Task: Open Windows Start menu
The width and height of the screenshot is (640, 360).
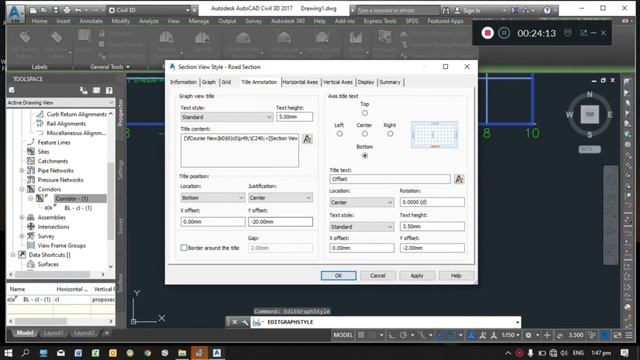Action: (8, 353)
